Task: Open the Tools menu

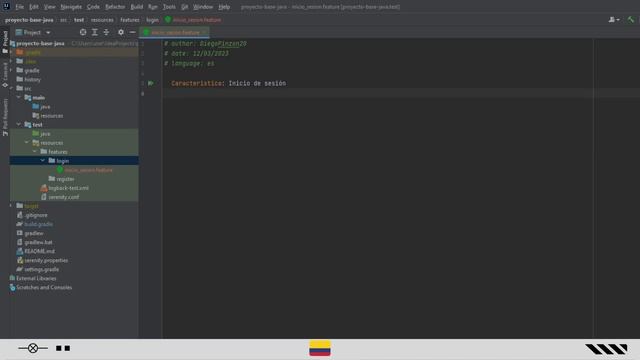Action: (x=169, y=7)
